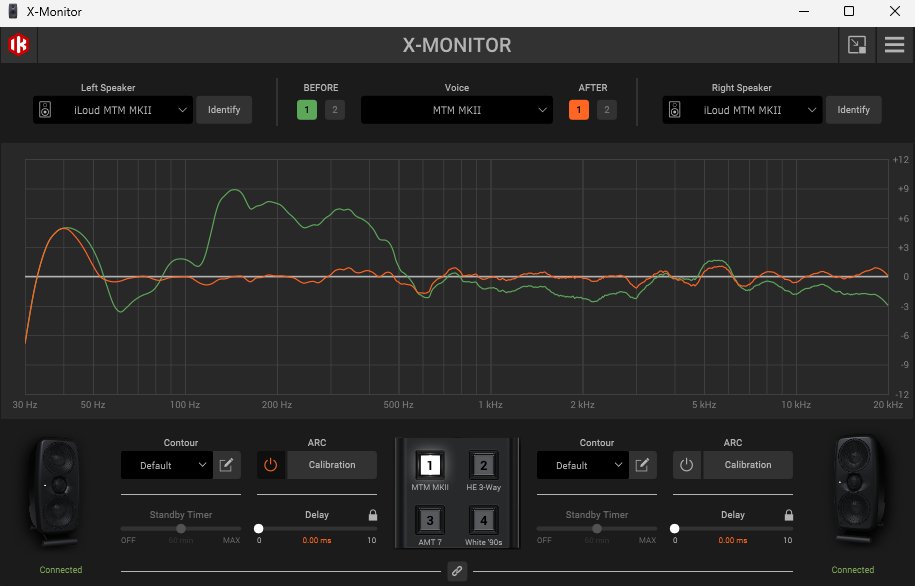The height and width of the screenshot is (586, 915).
Task: Click the left speaker icon in selector
Action: (45, 110)
